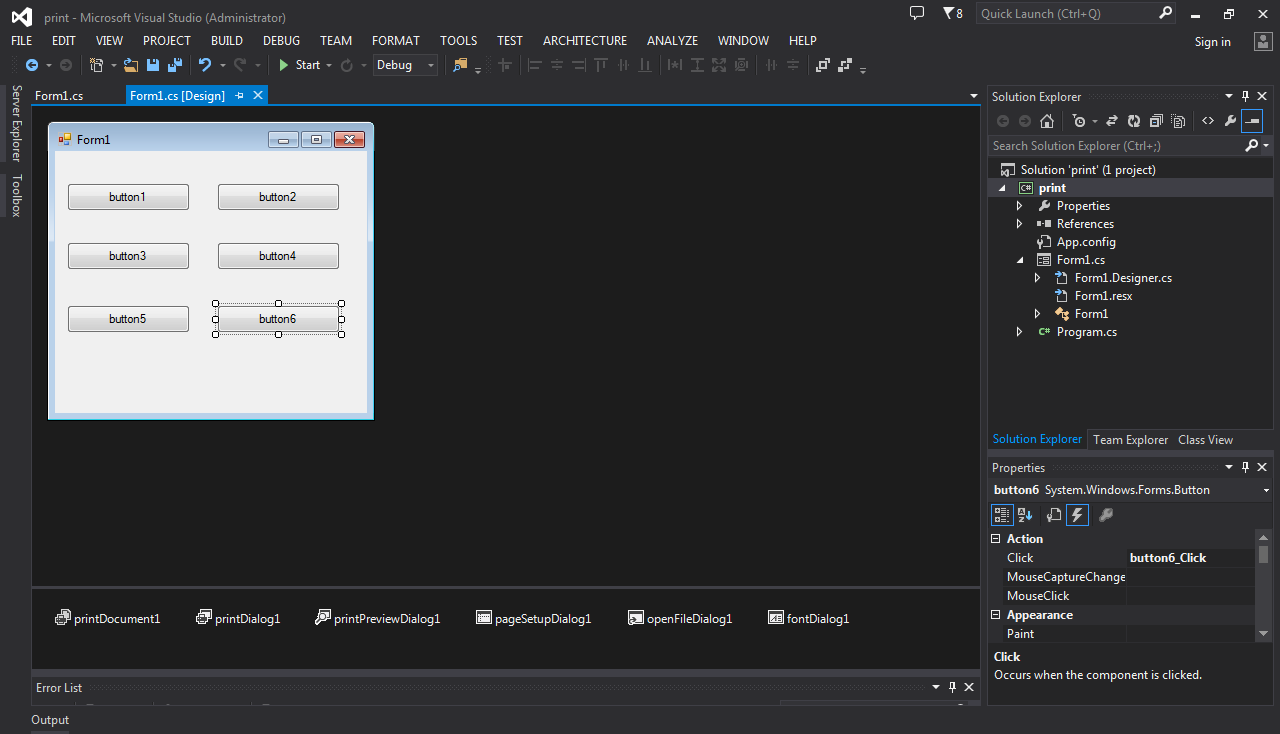Click the View Code icon in Solution Explorer
The height and width of the screenshot is (734, 1280).
(1208, 121)
